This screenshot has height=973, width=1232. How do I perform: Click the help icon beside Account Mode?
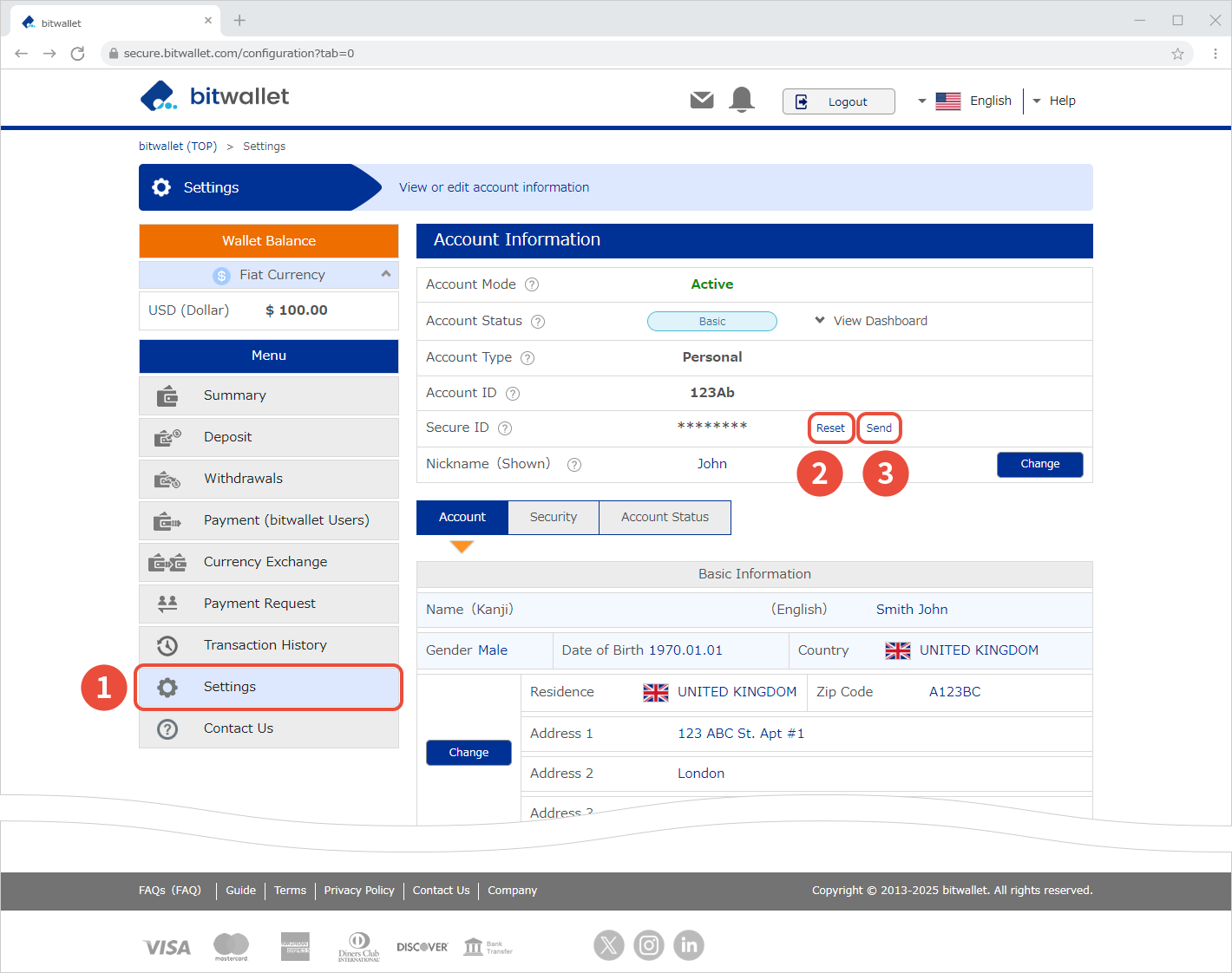click(x=532, y=284)
